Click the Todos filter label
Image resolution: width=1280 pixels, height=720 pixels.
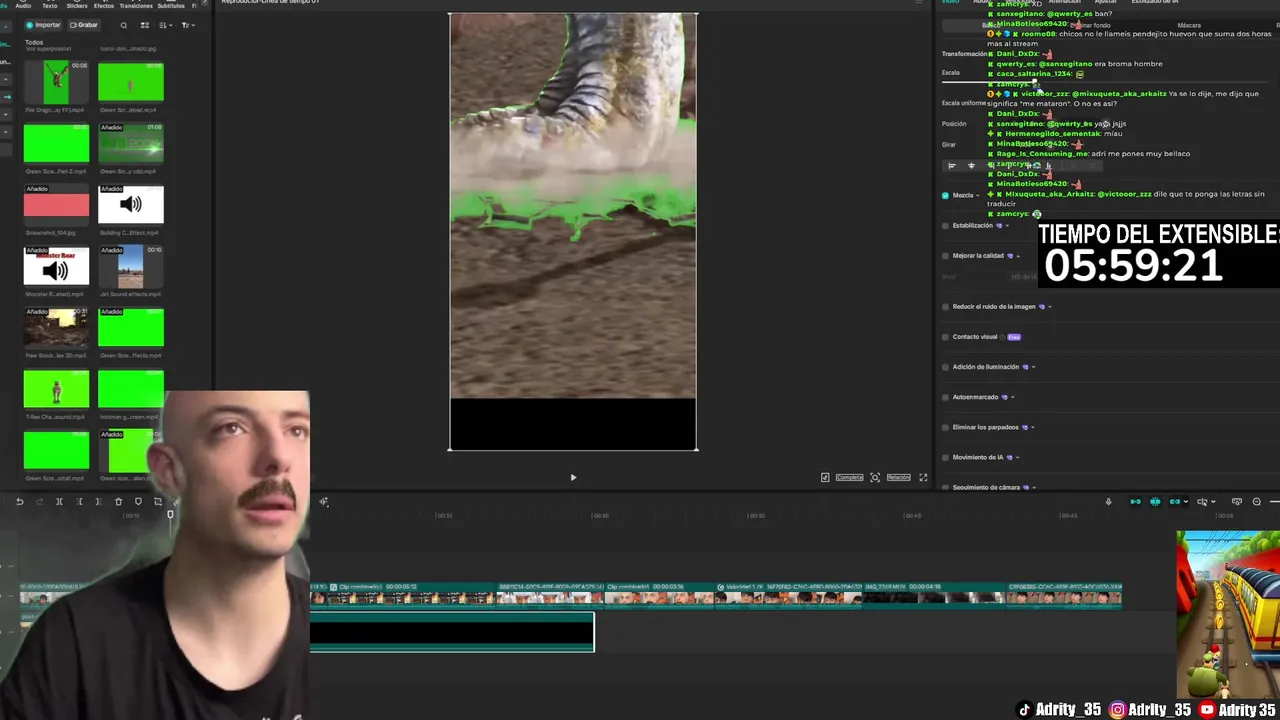[34, 42]
